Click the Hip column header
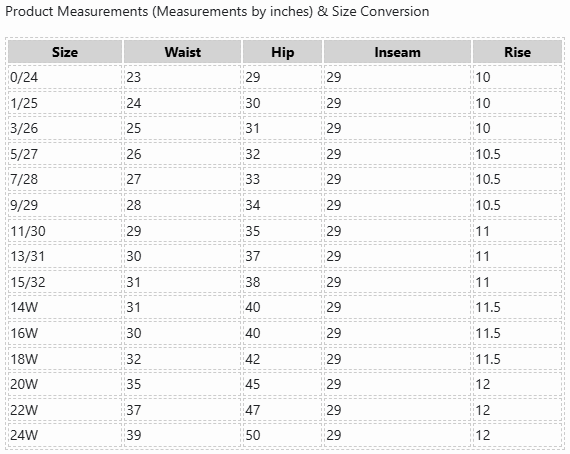This screenshot has width=570, height=454. (x=282, y=52)
